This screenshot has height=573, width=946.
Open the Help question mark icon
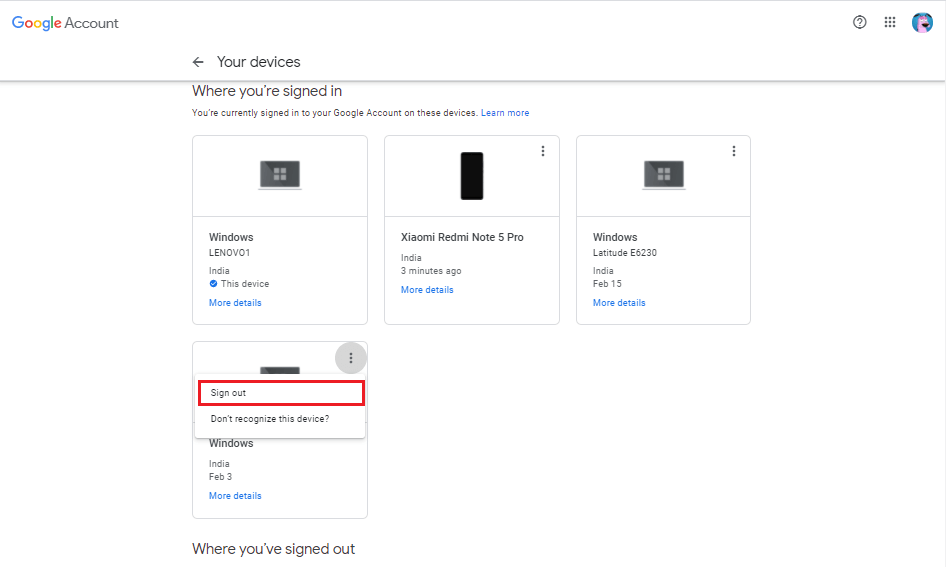tap(860, 22)
